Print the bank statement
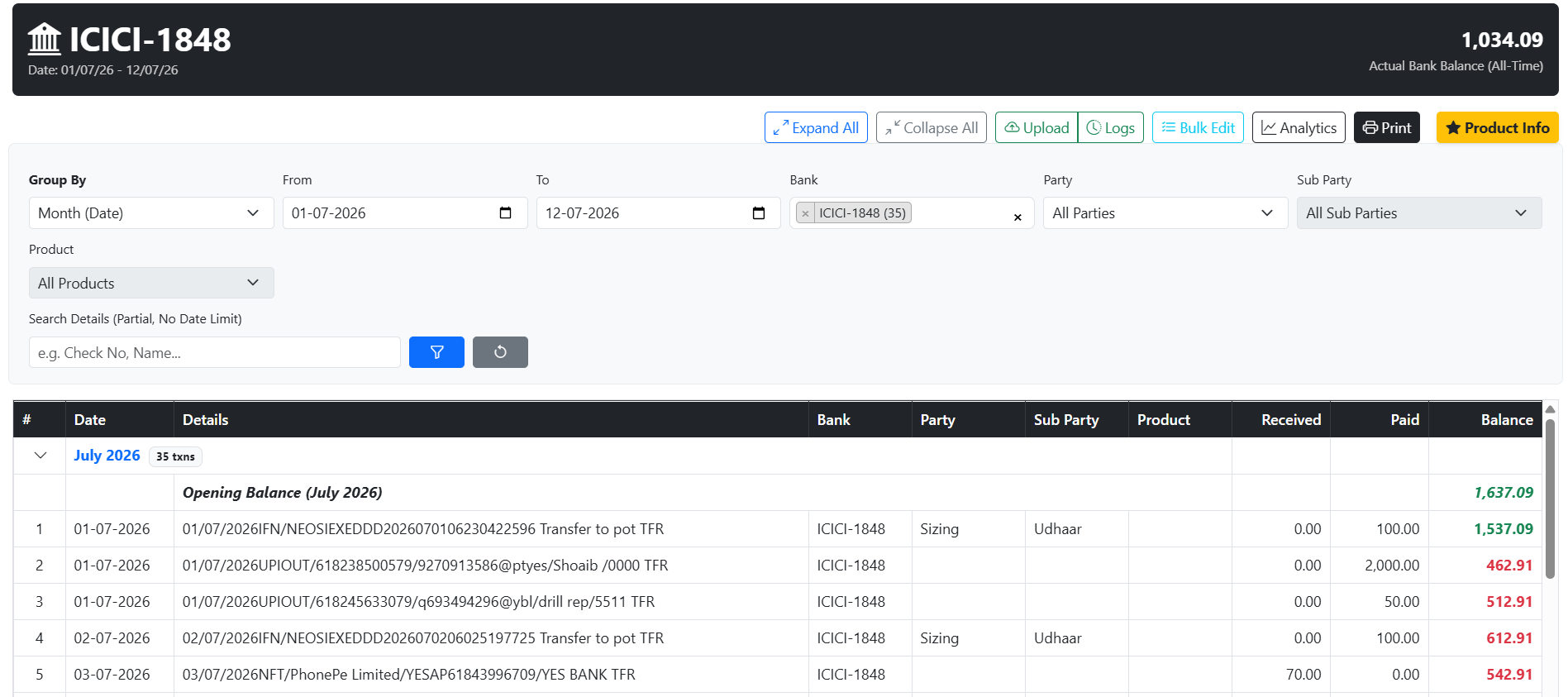Image resolution: width=1568 pixels, height=697 pixels. point(1387,127)
